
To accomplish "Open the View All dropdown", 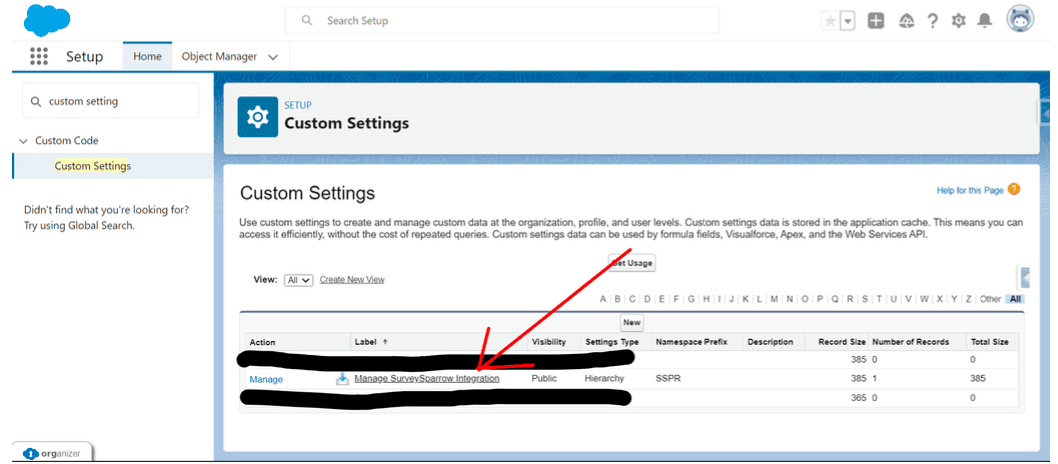I will (299, 280).
